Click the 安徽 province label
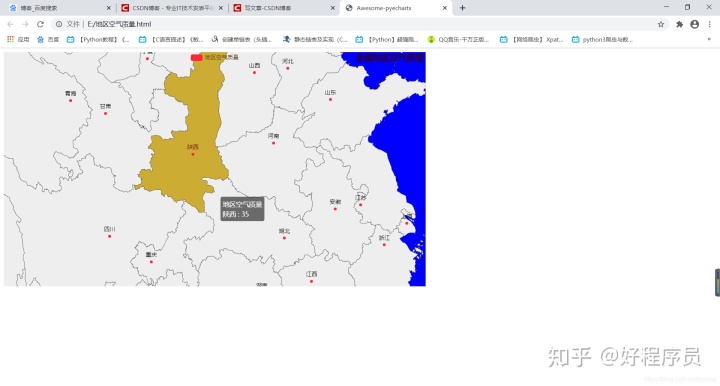The height and width of the screenshot is (386, 720). pos(335,201)
